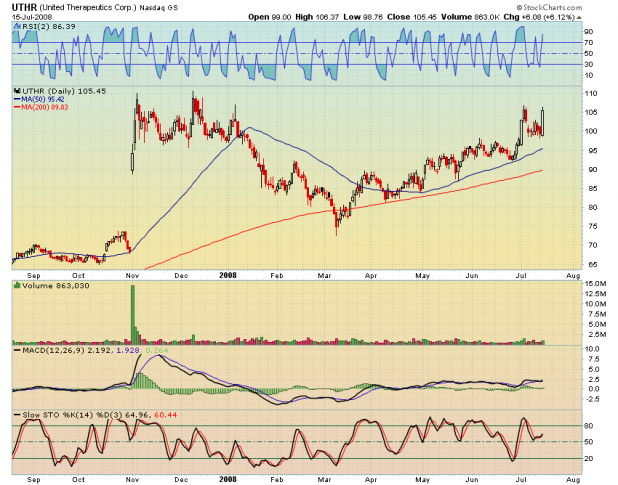Viewport: 618px width, 485px height.
Task: Click the 0.0 label on the MACD axis
Action: coord(593,389)
